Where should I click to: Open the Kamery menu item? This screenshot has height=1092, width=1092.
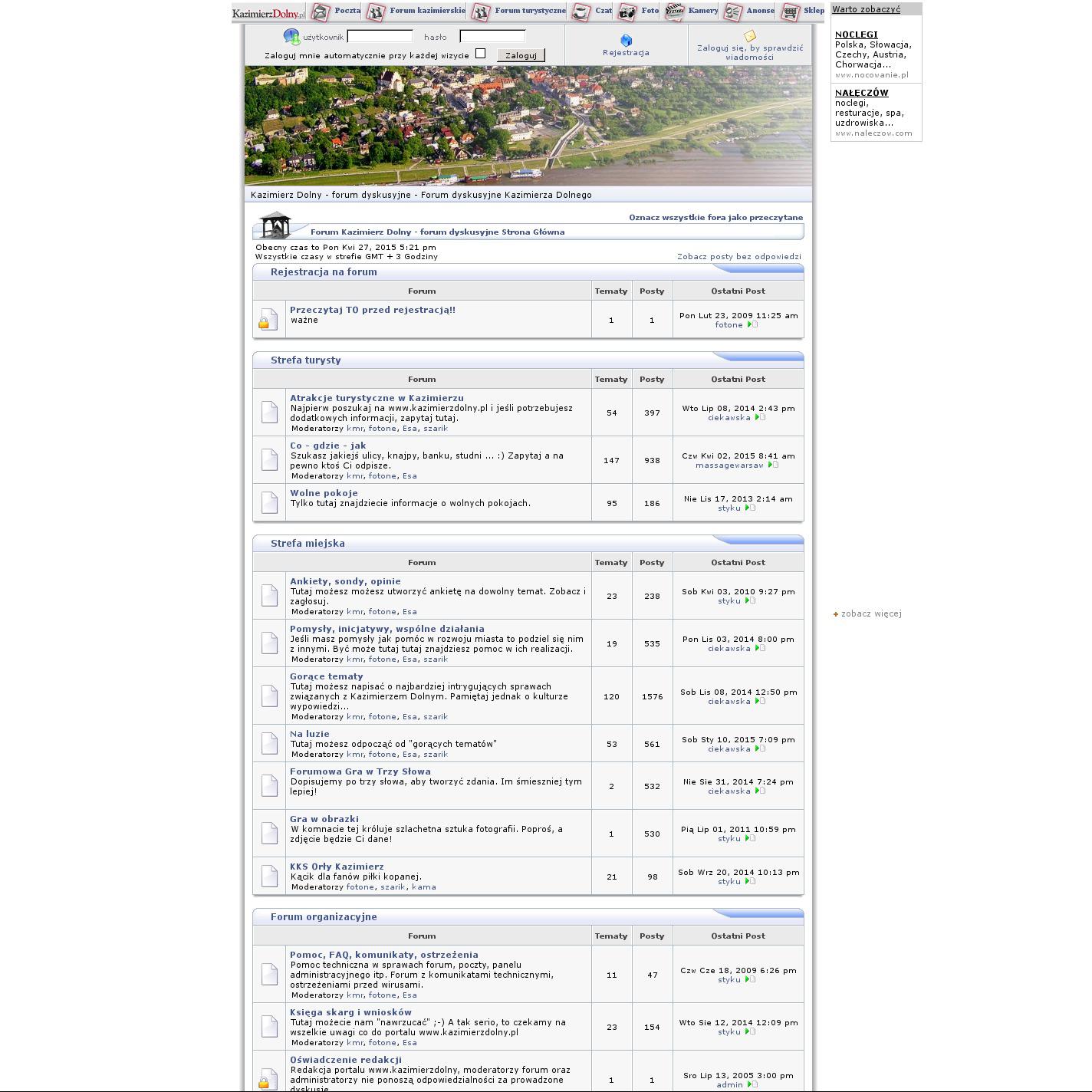[x=702, y=11]
